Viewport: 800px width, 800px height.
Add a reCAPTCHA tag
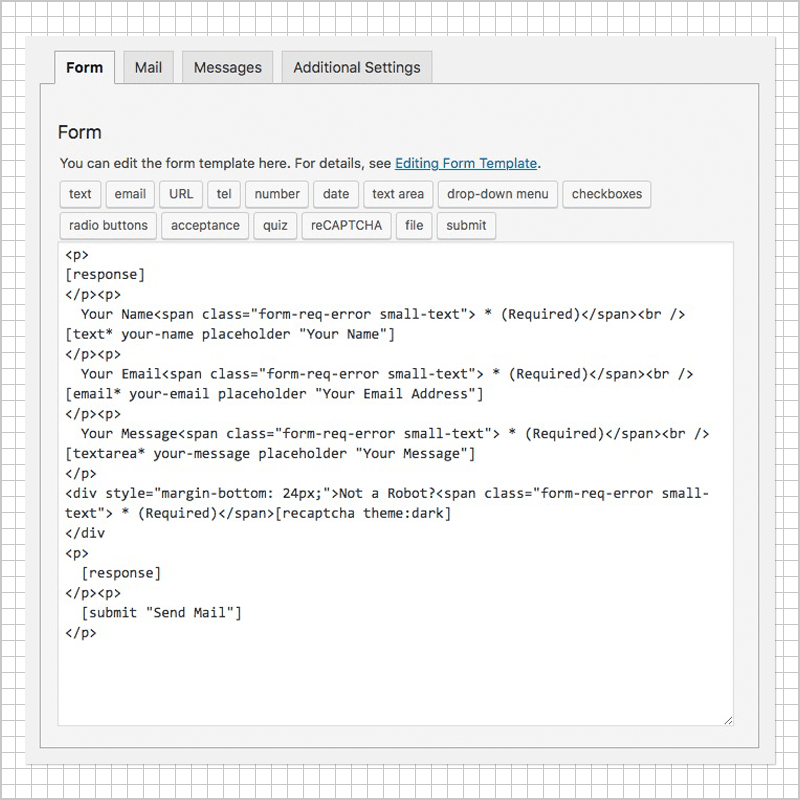tap(346, 226)
